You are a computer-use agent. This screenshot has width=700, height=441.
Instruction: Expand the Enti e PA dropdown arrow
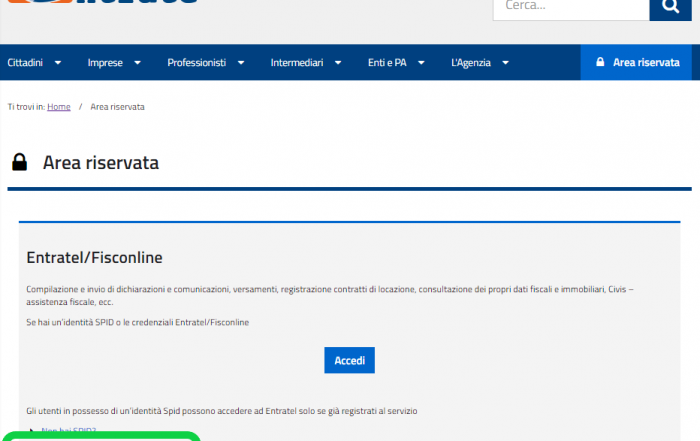click(421, 63)
